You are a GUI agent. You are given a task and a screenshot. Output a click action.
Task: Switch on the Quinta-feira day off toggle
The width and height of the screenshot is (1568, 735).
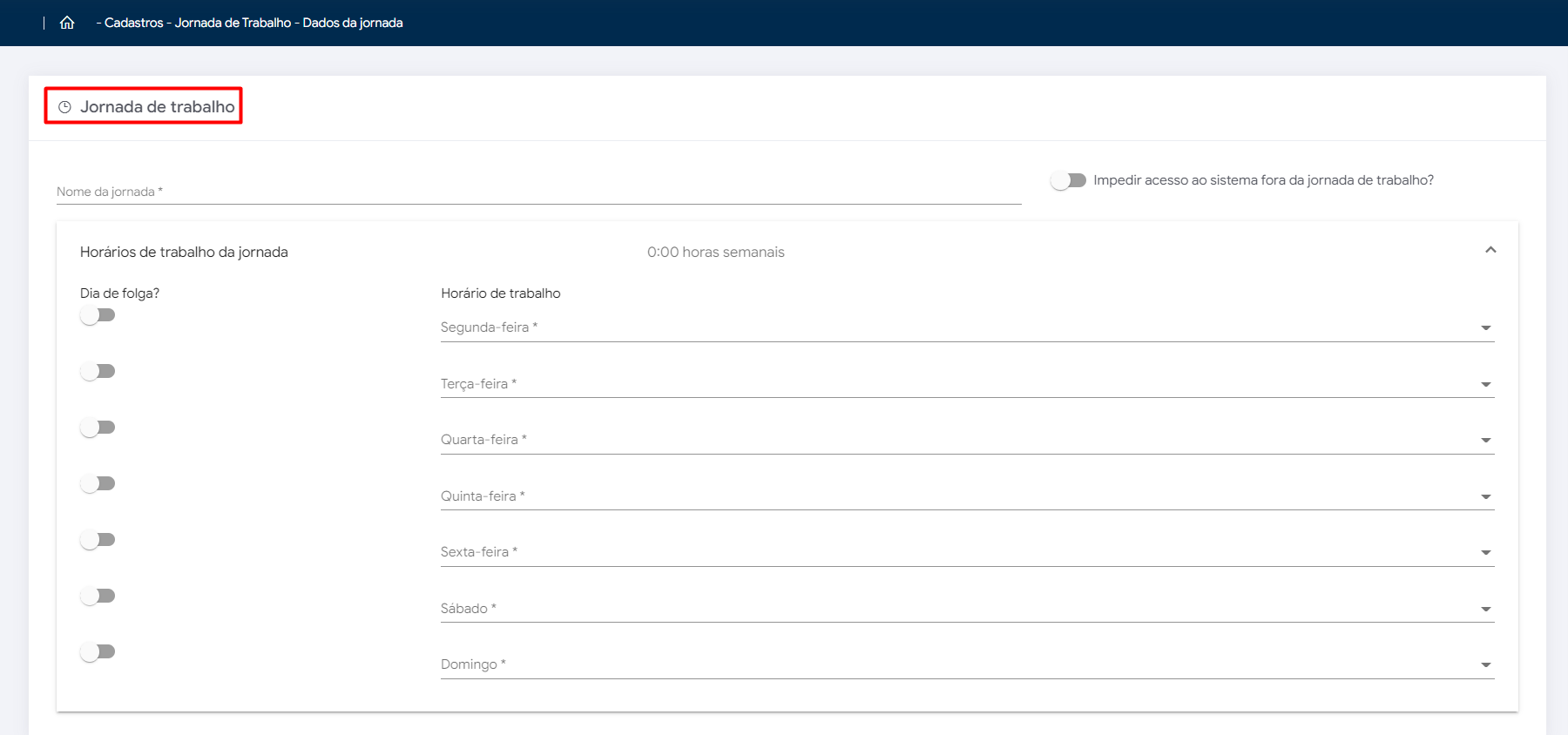pyautogui.click(x=98, y=483)
